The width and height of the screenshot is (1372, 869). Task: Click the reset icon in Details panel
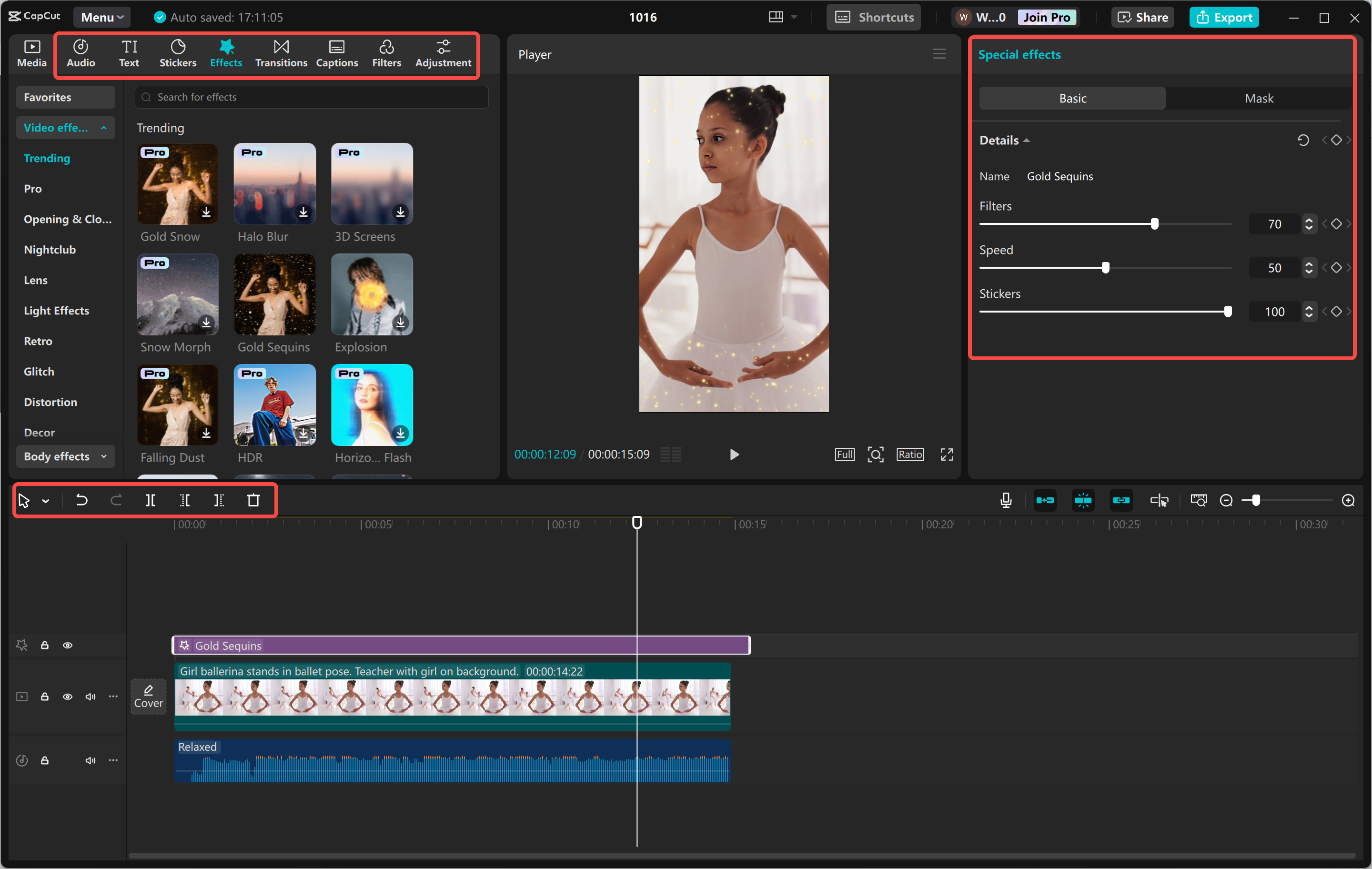click(x=1303, y=140)
